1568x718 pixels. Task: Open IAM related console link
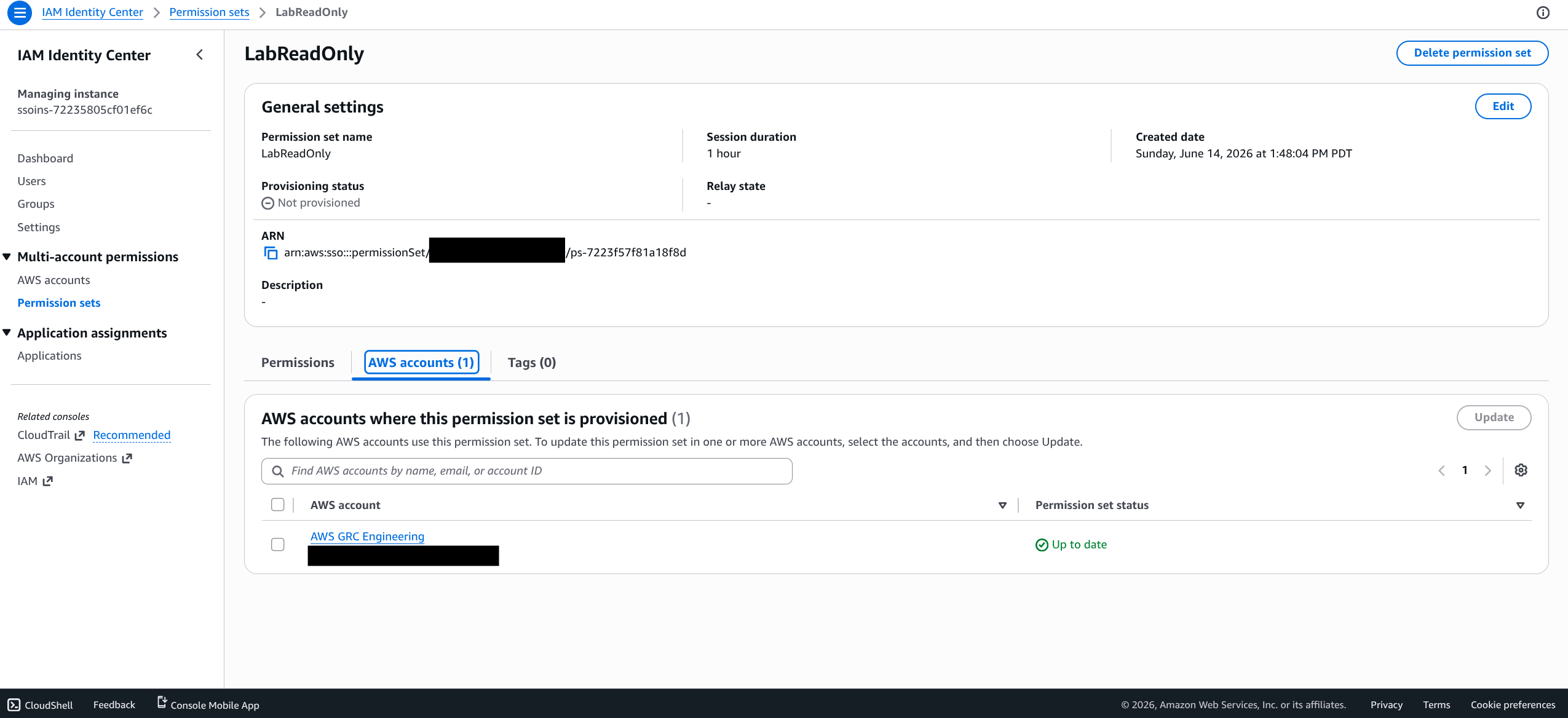coord(35,481)
